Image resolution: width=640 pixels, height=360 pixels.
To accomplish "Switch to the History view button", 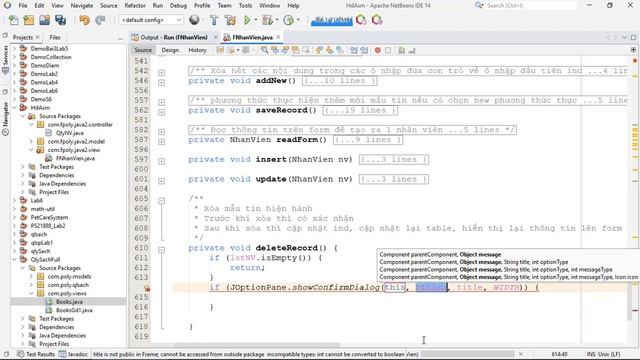I will point(198,50).
